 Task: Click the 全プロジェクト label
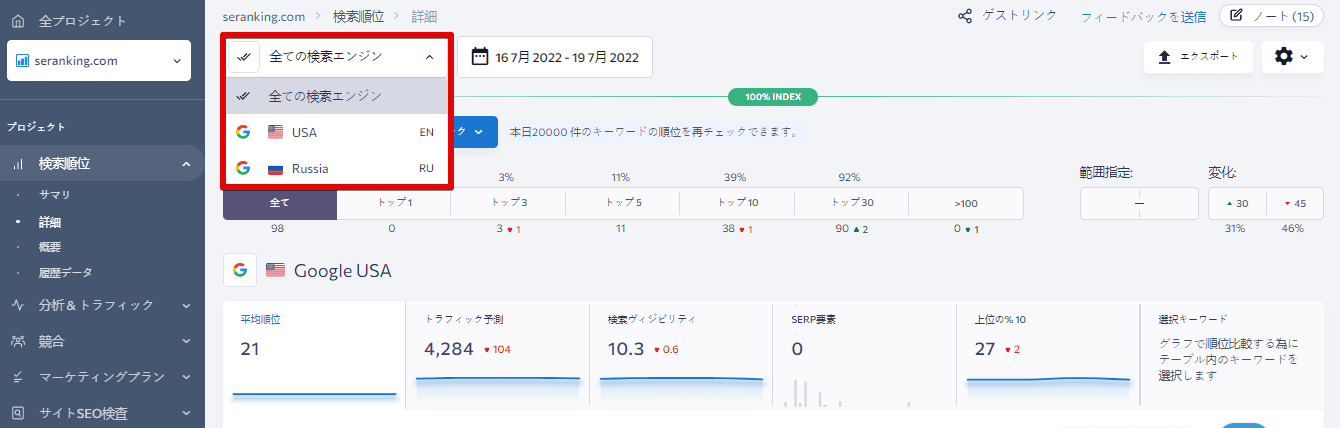pyautogui.click(x=82, y=20)
